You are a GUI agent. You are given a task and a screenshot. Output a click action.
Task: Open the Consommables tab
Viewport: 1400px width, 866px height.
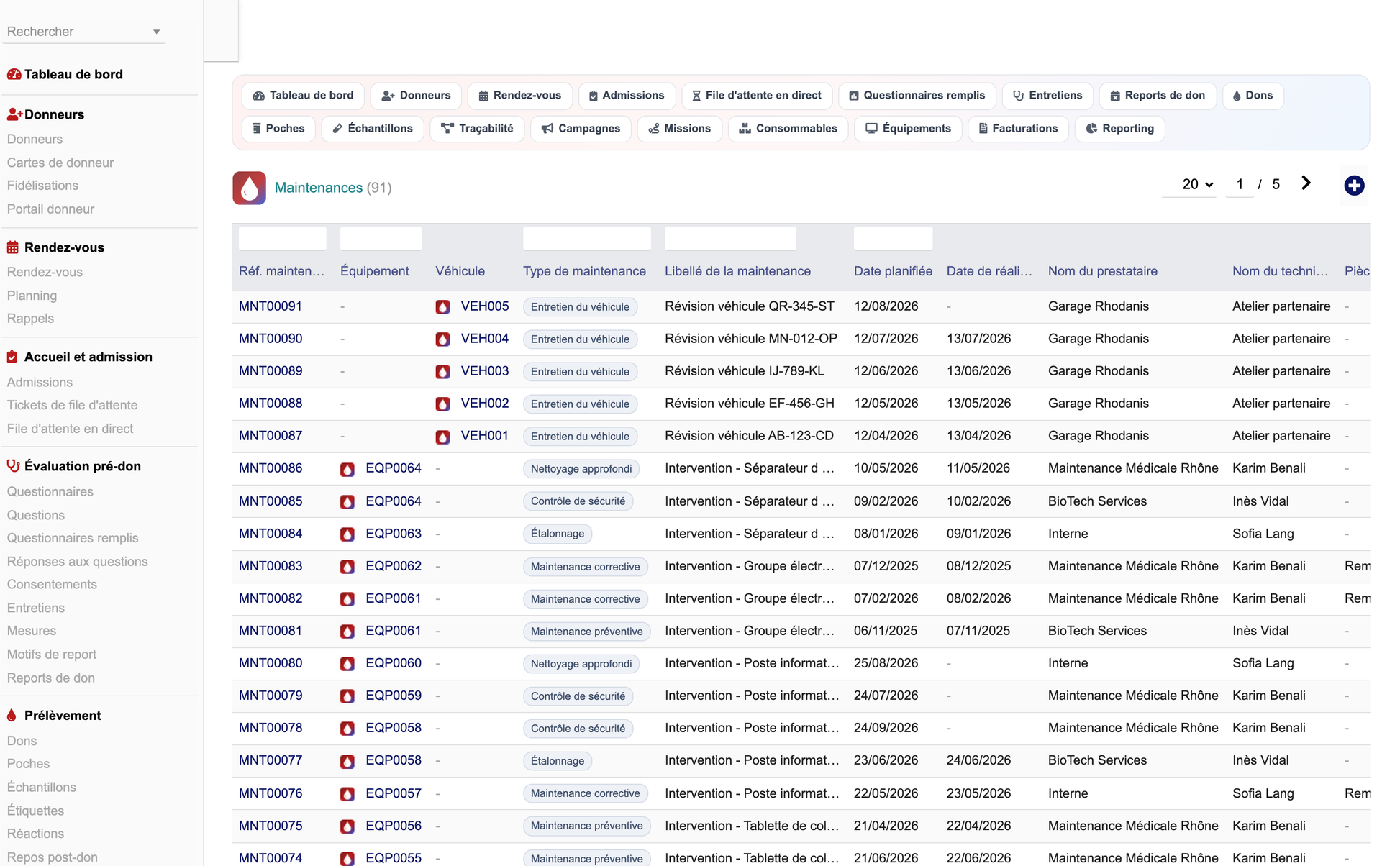(788, 129)
